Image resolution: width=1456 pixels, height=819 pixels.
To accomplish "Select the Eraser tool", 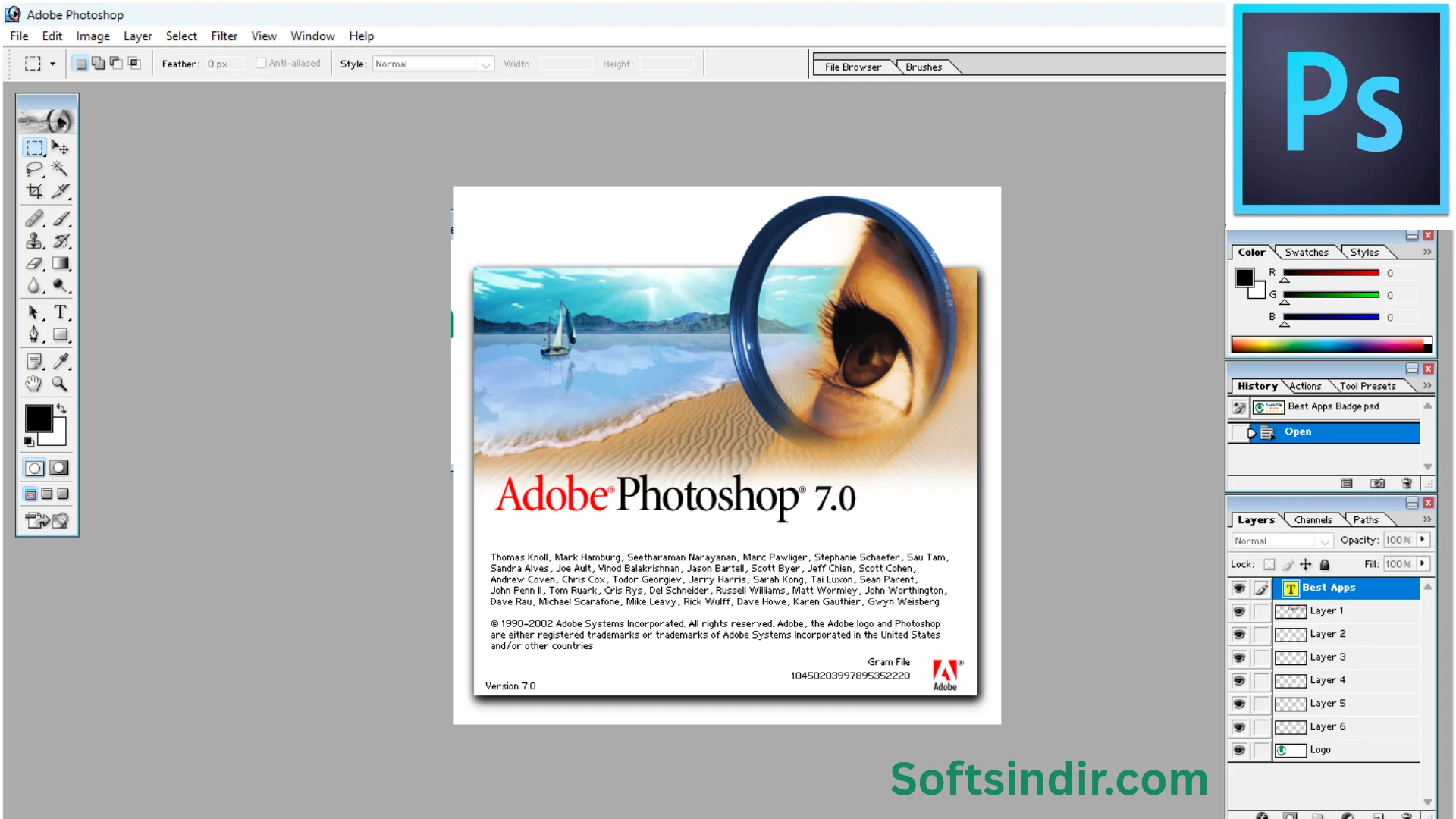I will pos(34,264).
